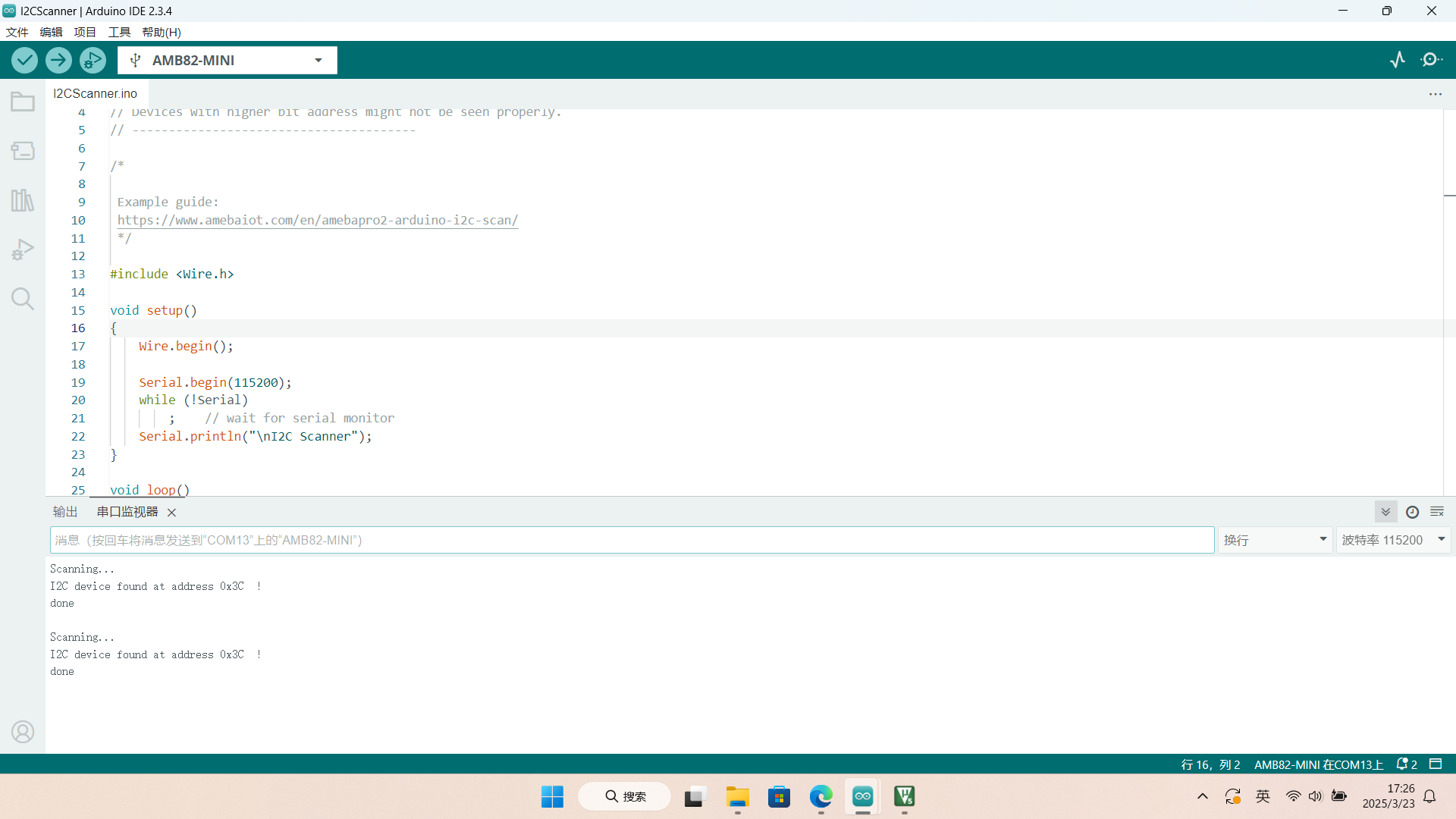Click AMB82-MINI 在COM13上 status entry
This screenshot has height=819, width=1456.
point(1319,764)
